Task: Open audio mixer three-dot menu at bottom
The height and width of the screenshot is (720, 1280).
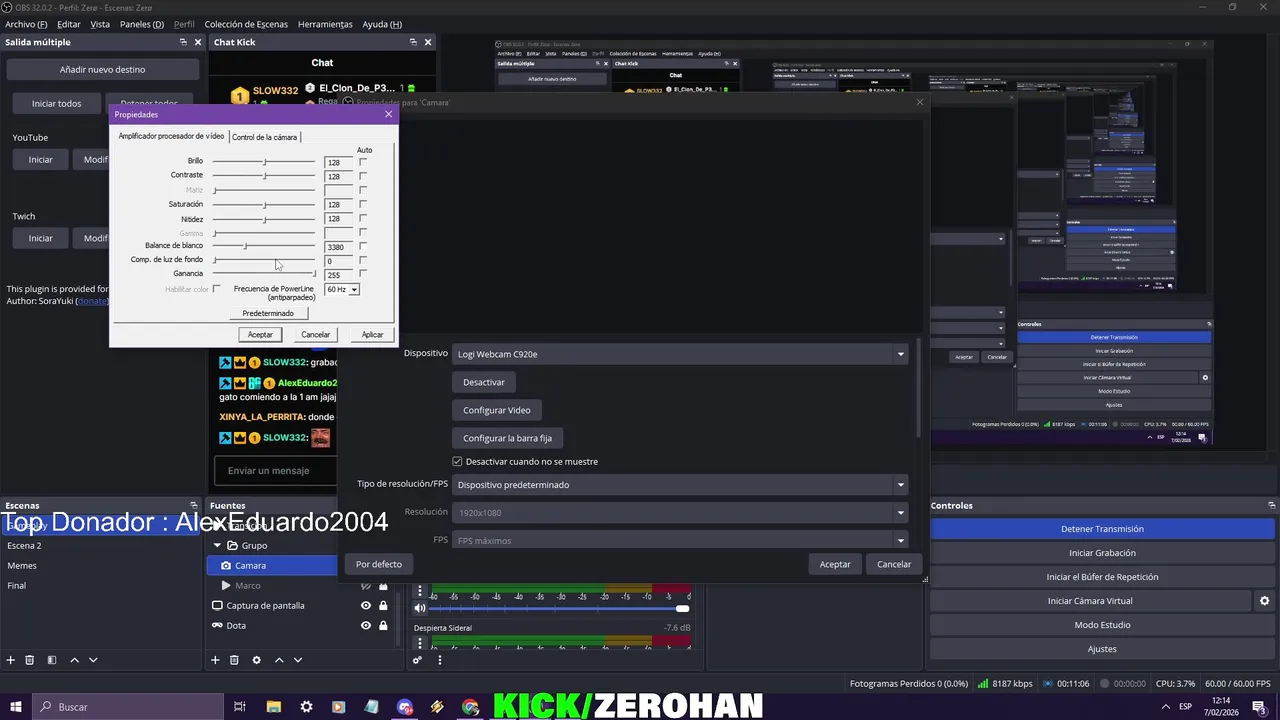Action: click(439, 660)
